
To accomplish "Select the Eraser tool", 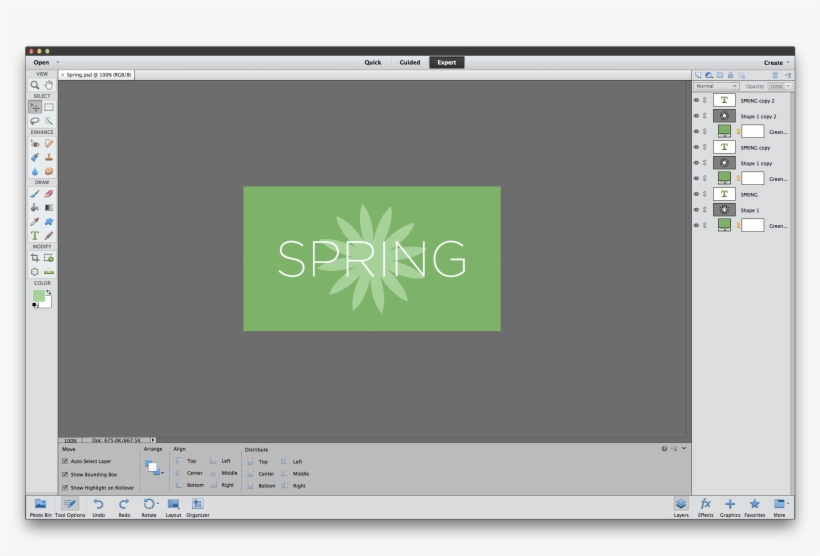I will pos(49,194).
